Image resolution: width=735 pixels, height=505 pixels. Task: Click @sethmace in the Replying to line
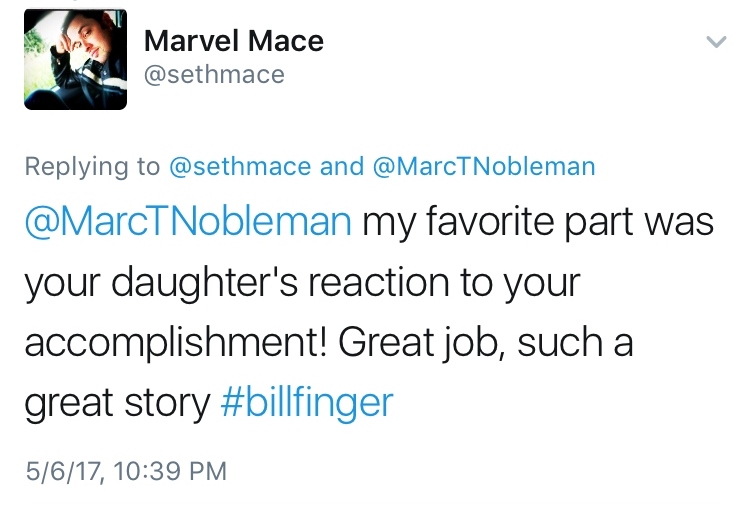[239, 166]
